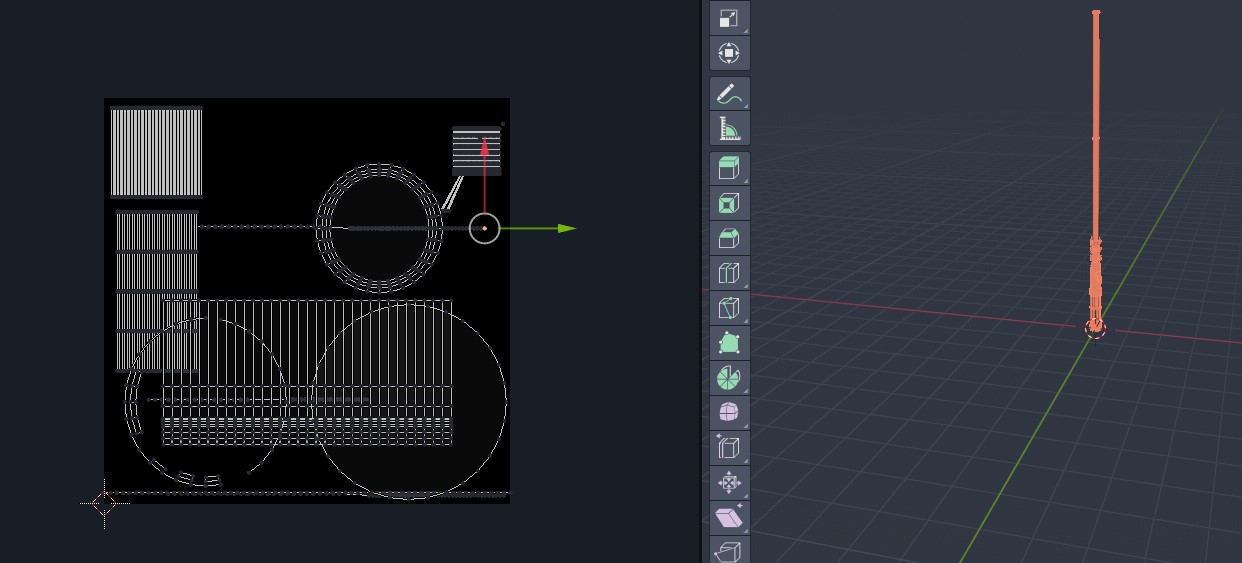Activate the Shrink/Fatten tool
1242x563 pixels.
click(x=729, y=483)
